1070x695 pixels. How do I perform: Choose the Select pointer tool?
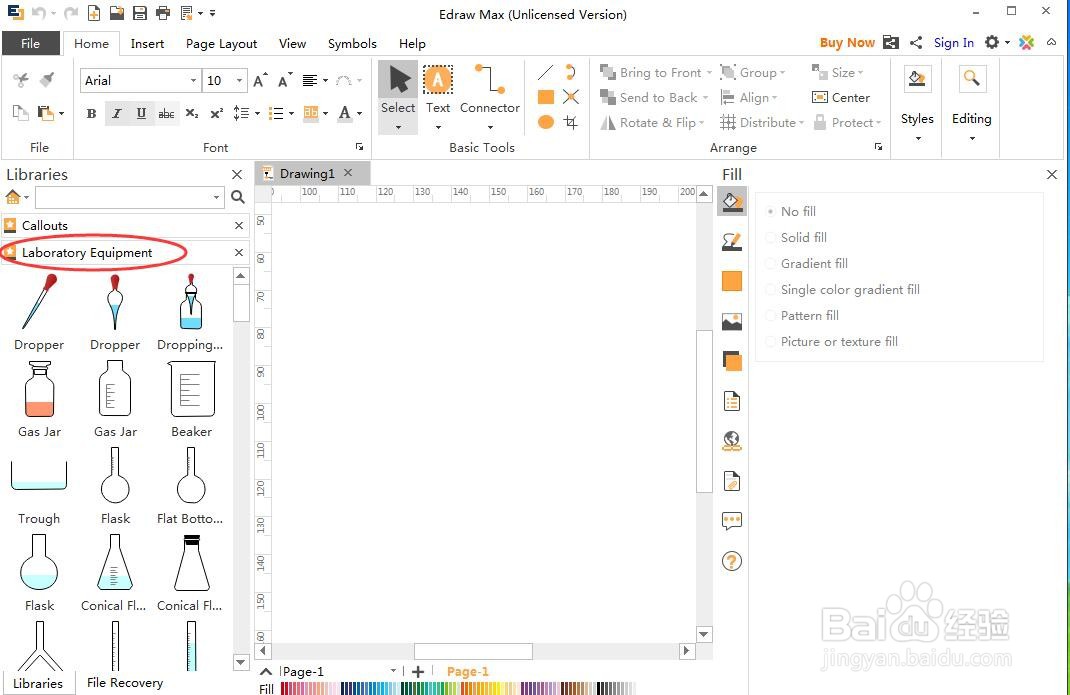click(398, 96)
